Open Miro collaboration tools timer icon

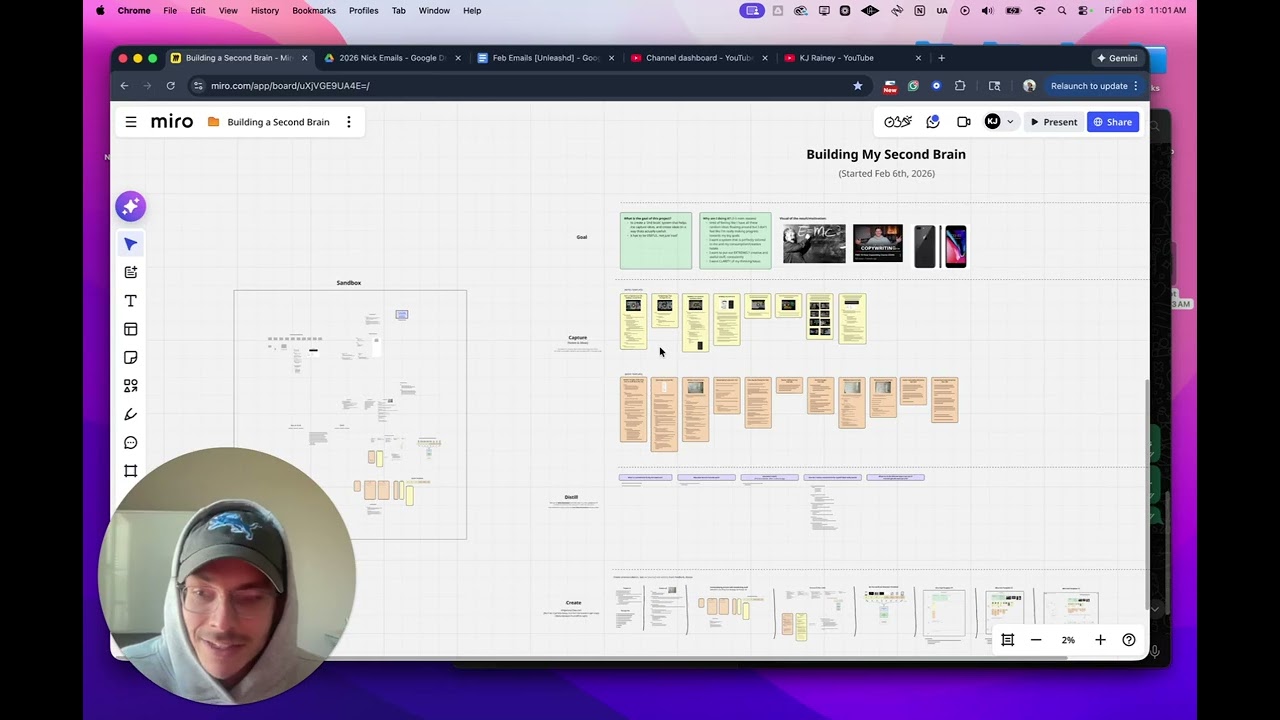point(898,122)
